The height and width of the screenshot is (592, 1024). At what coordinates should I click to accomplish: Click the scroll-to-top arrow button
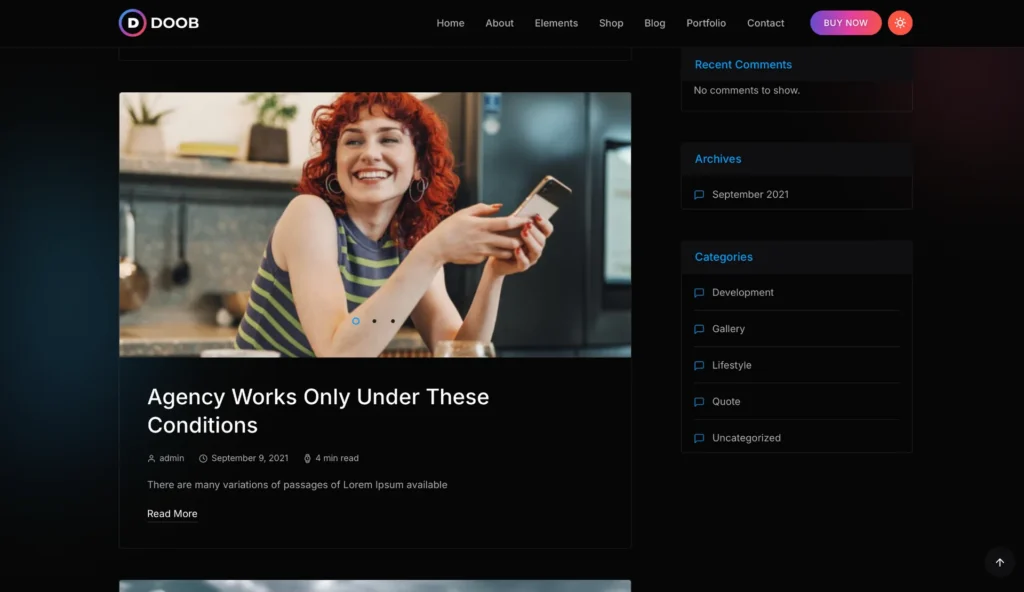coord(999,562)
